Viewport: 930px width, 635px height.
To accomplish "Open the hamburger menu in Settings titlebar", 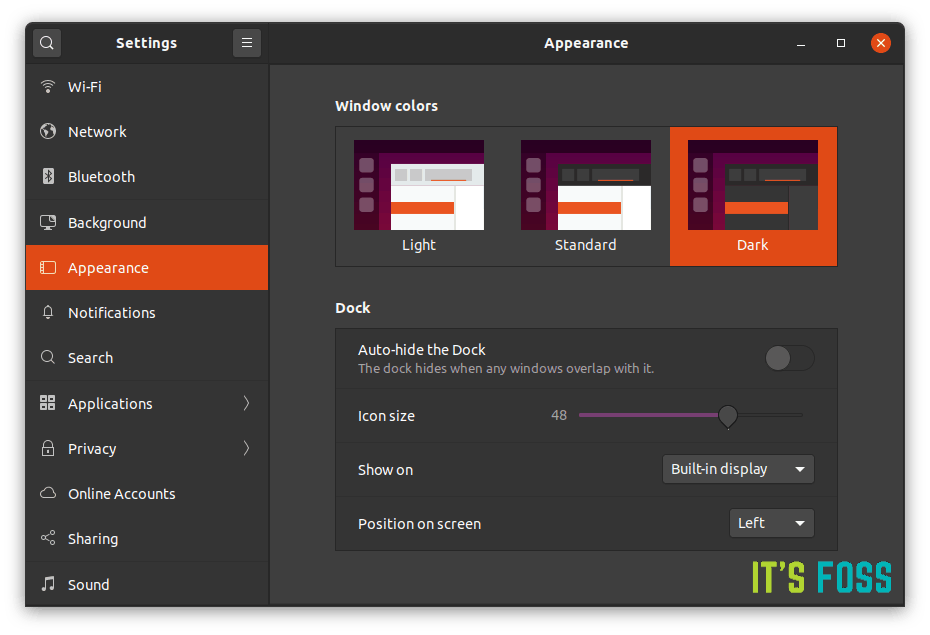I will 246,43.
